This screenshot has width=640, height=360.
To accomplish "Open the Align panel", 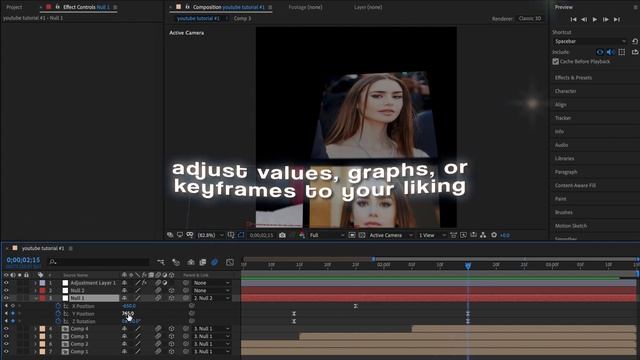I will (560, 104).
